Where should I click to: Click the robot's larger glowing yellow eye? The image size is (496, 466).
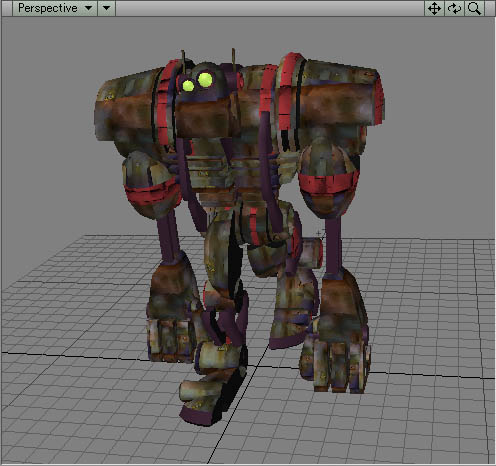click(205, 80)
